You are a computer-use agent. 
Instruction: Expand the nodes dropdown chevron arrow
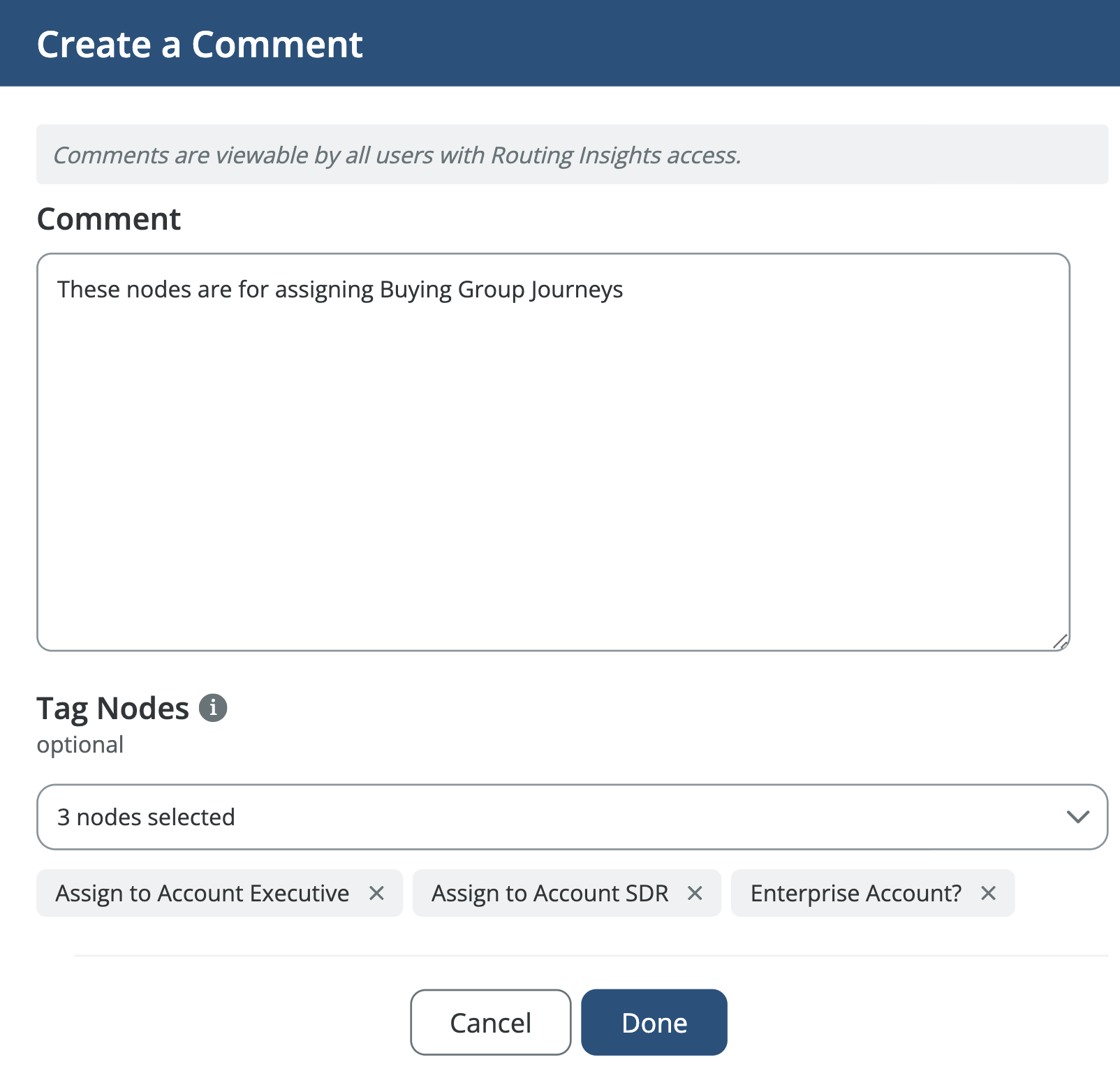pyautogui.click(x=1078, y=817)
